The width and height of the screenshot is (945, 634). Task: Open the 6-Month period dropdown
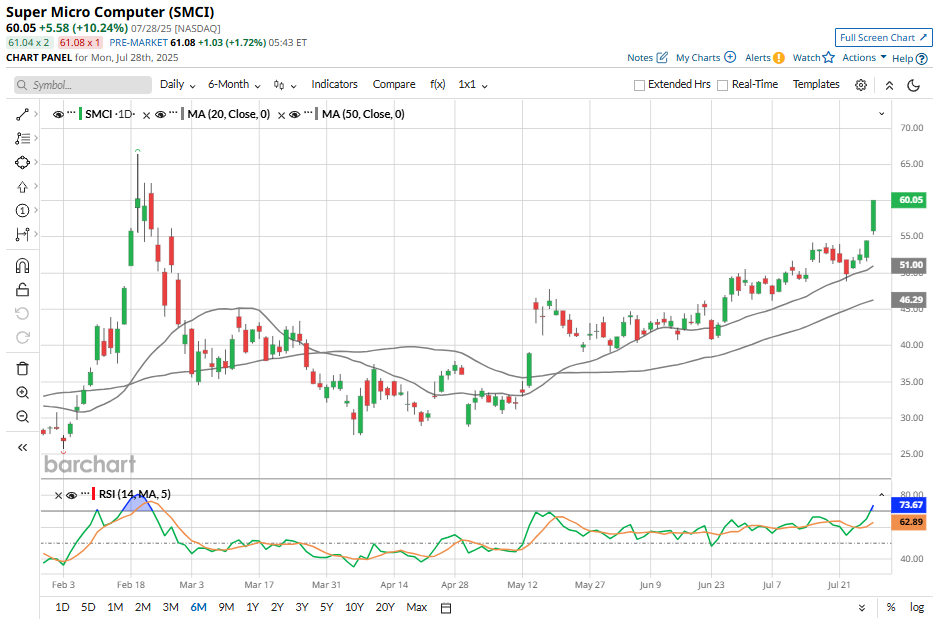(x=234, y=85)
